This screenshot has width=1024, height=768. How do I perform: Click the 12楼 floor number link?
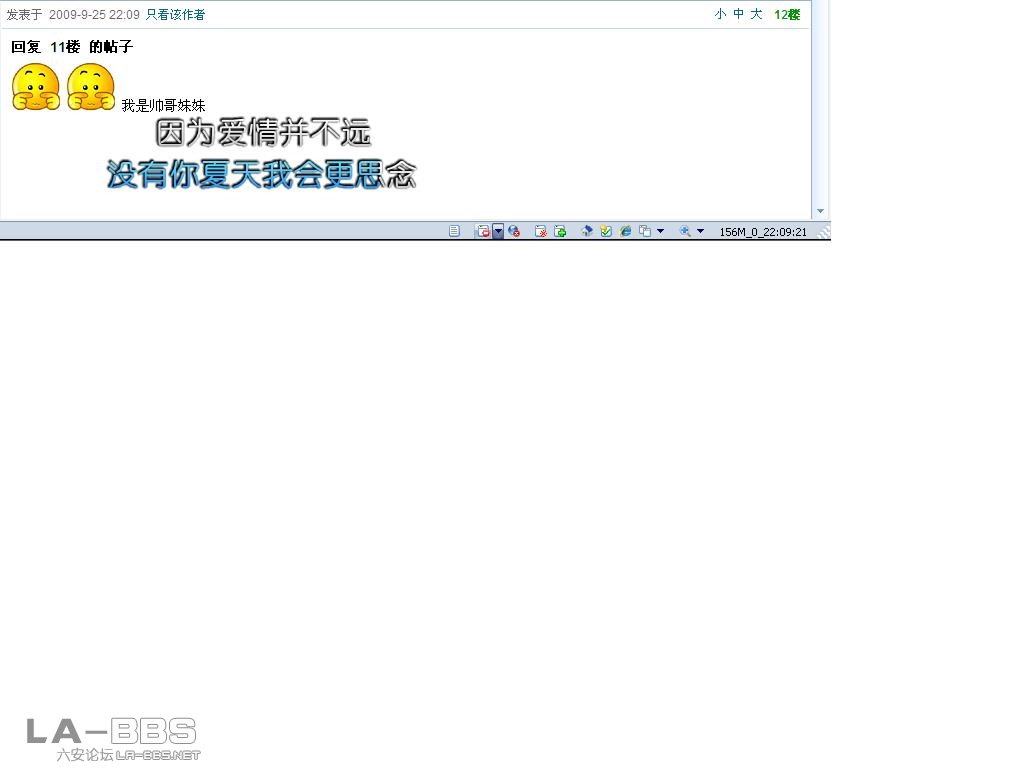click(787, 14)
